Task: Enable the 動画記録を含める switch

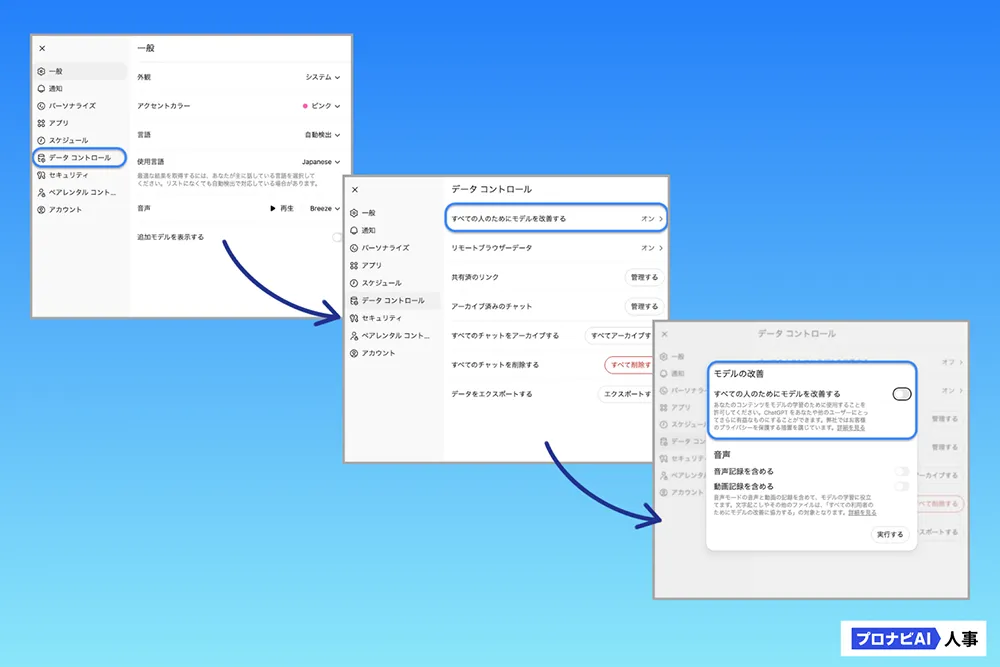Action: tap(901, 486)
